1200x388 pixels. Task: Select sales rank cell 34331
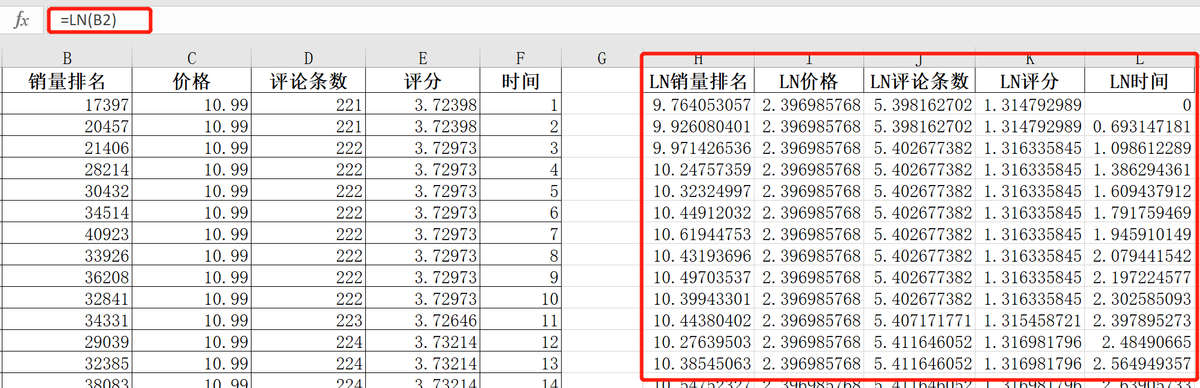point(66,322)
